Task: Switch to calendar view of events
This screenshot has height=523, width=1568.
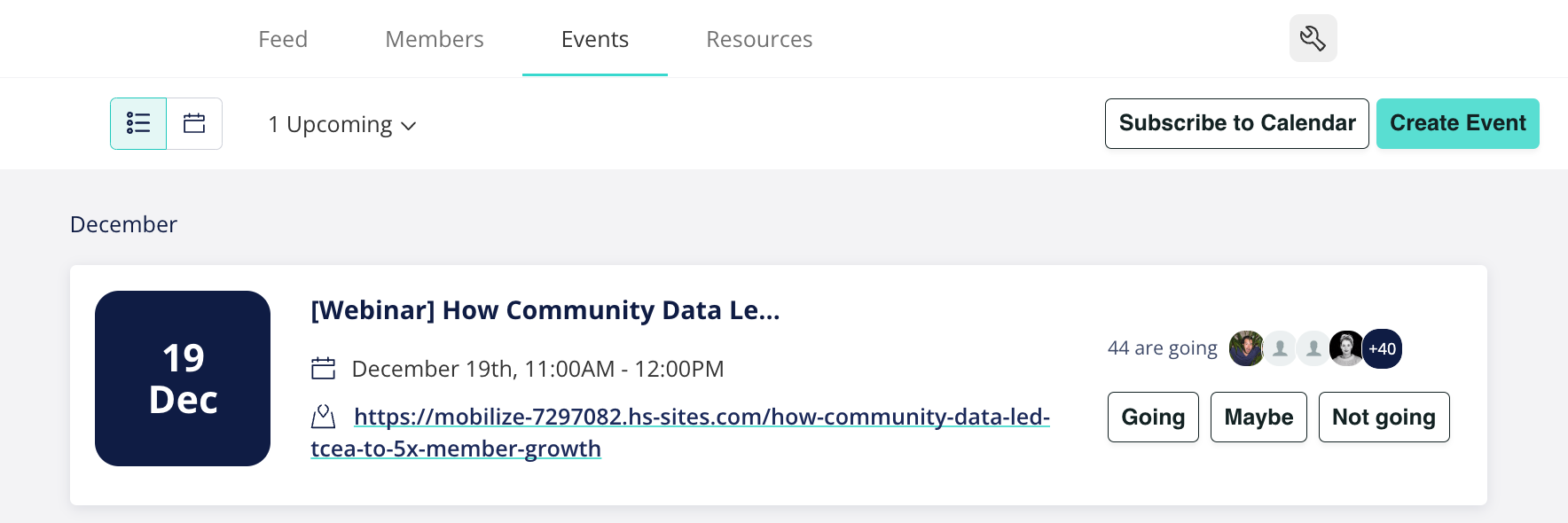Action: 194,123
